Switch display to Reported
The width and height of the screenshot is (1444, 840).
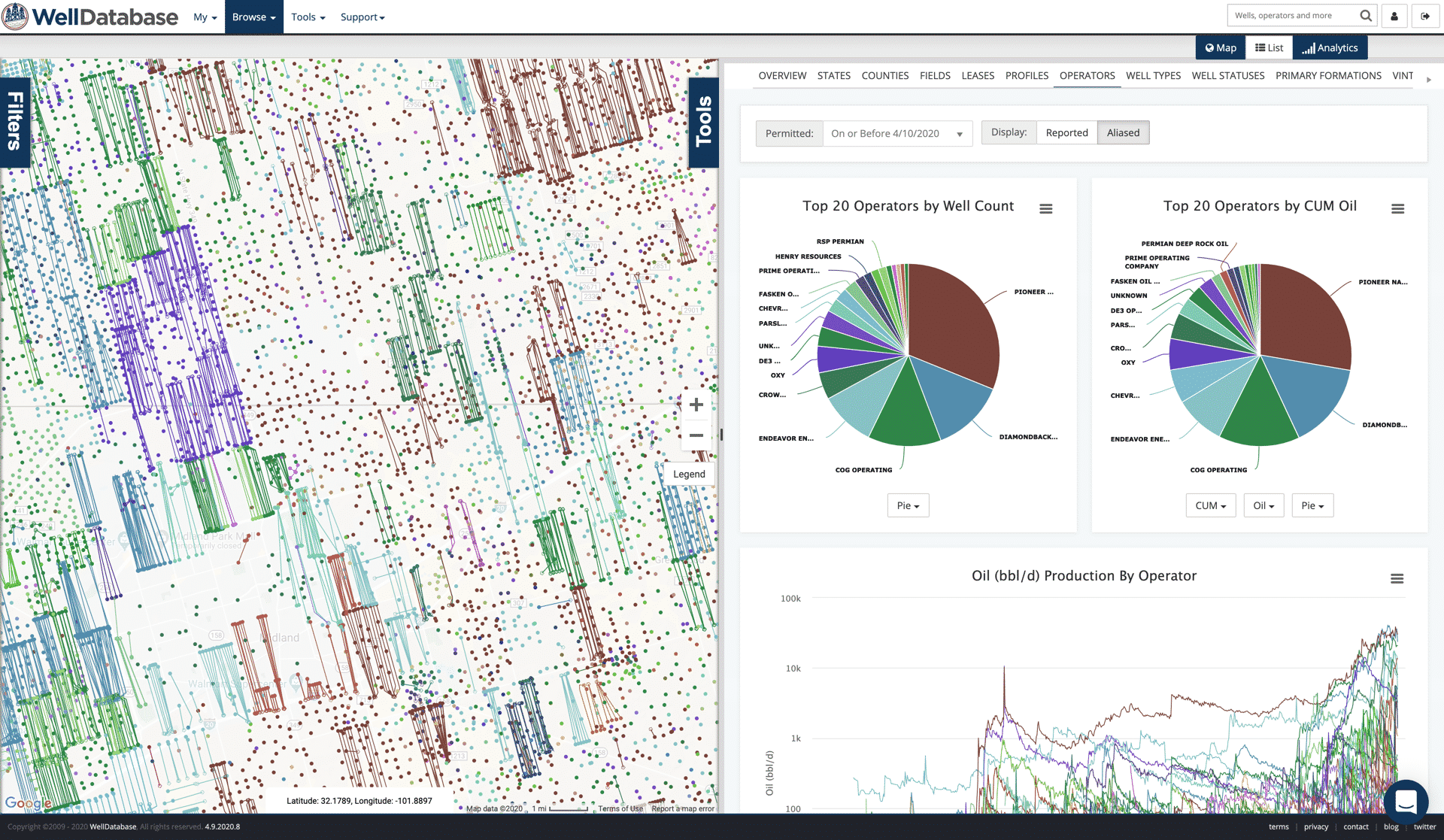[x=1066, y=133]
